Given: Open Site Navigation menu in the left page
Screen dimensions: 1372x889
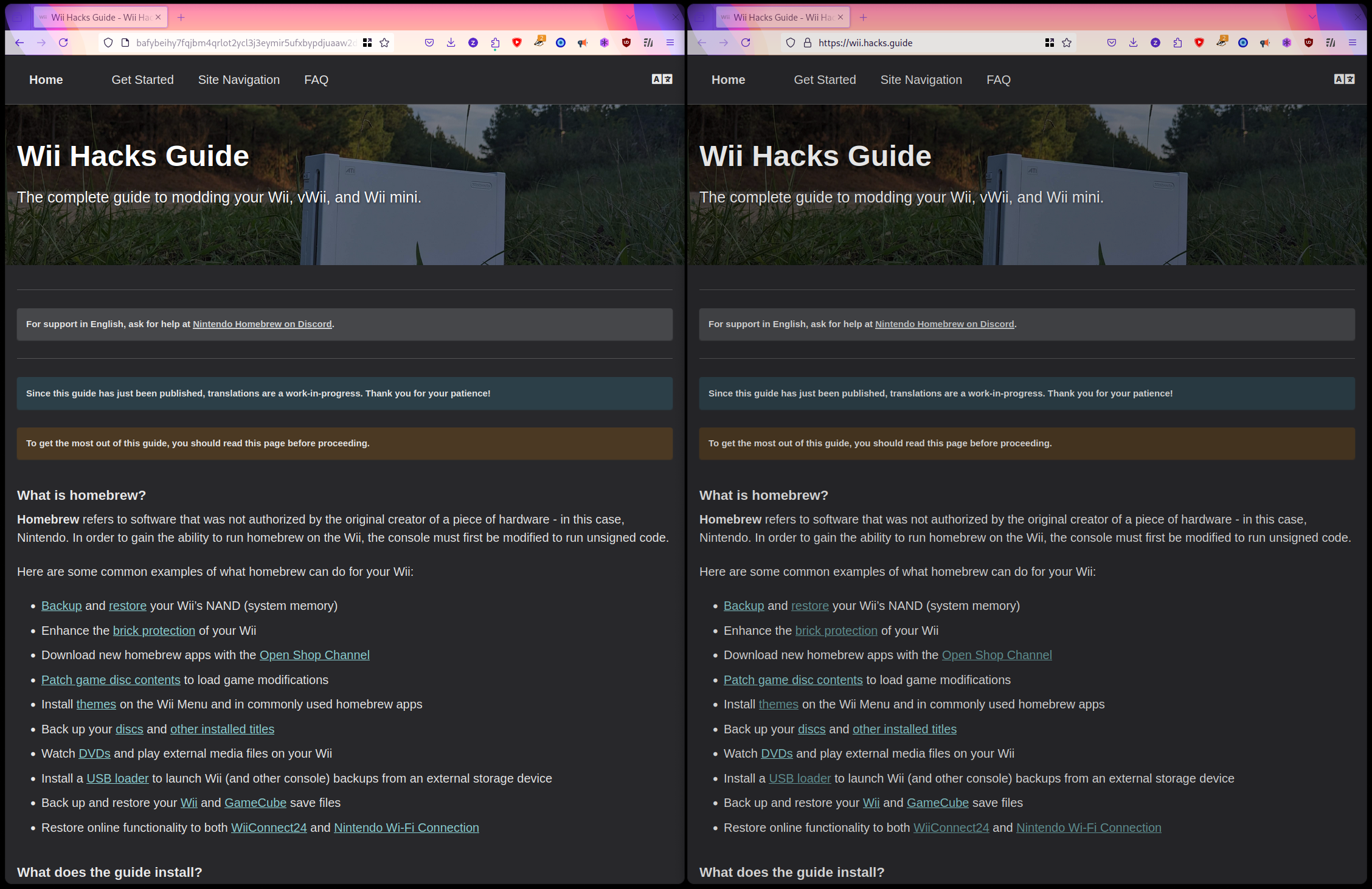Looking at the screenshot, I should point(238,80).
